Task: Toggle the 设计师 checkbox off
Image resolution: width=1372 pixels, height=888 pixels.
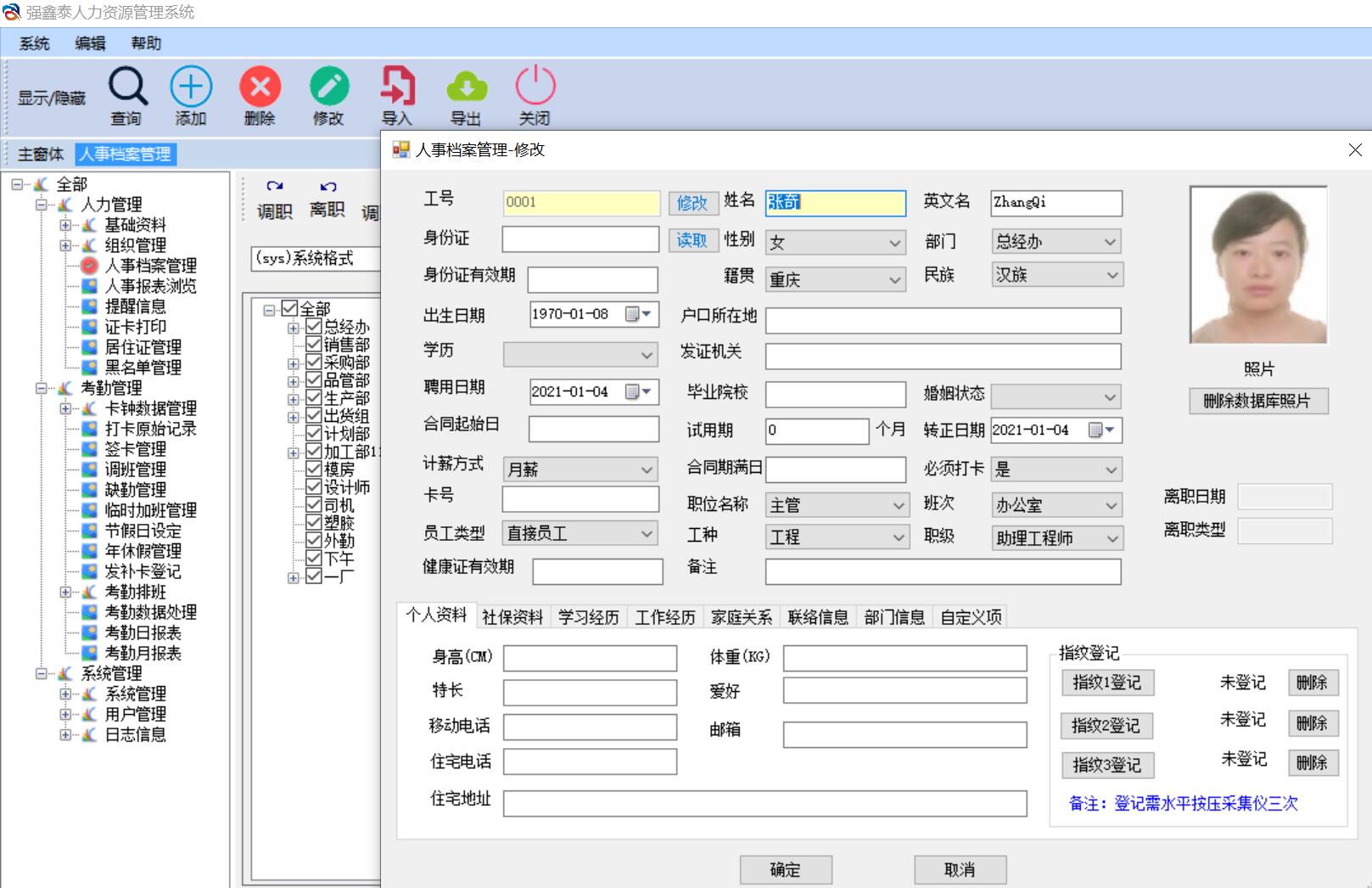Action: point(312,487)
